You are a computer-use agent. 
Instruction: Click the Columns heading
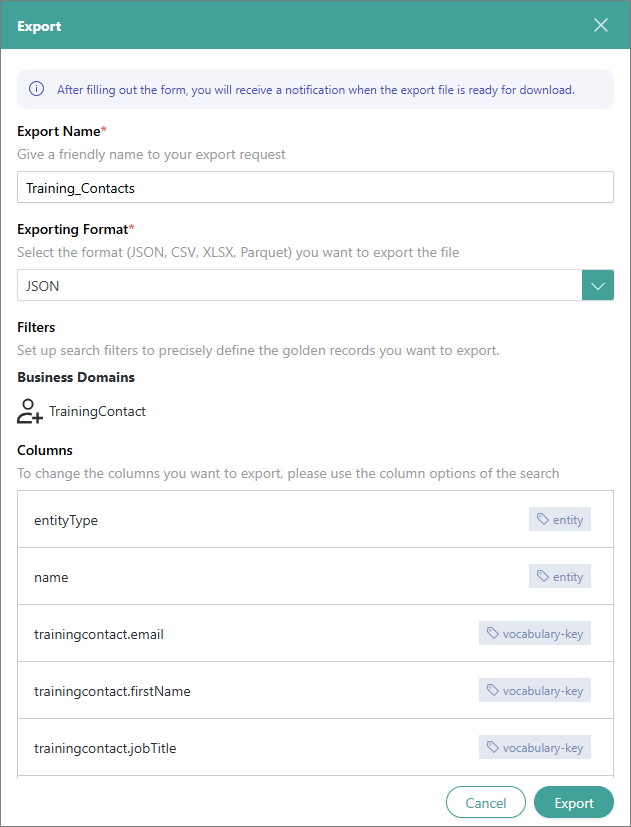coord(45,450)
